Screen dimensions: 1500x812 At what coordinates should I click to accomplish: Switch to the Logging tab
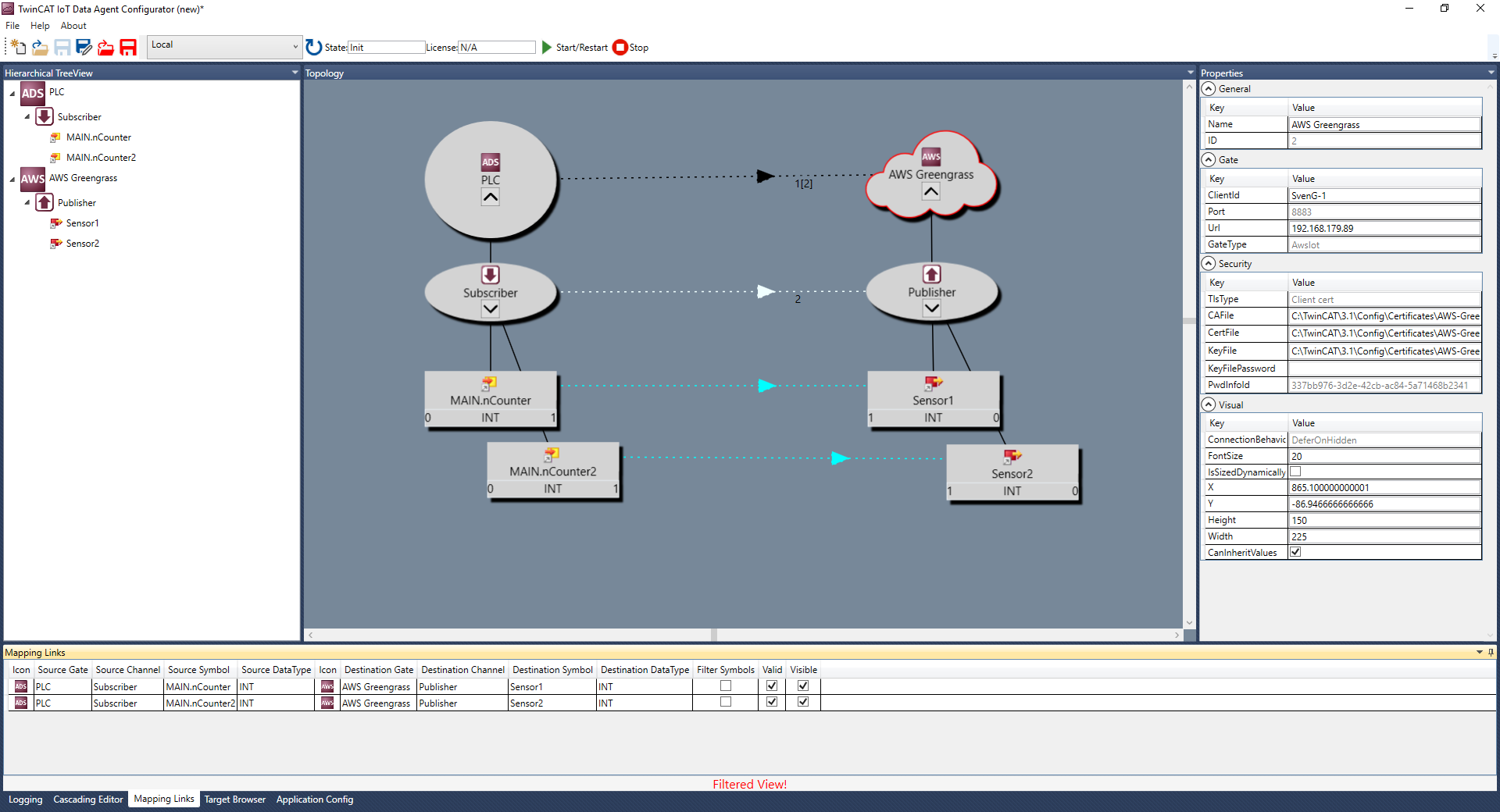tap(26, 800)
